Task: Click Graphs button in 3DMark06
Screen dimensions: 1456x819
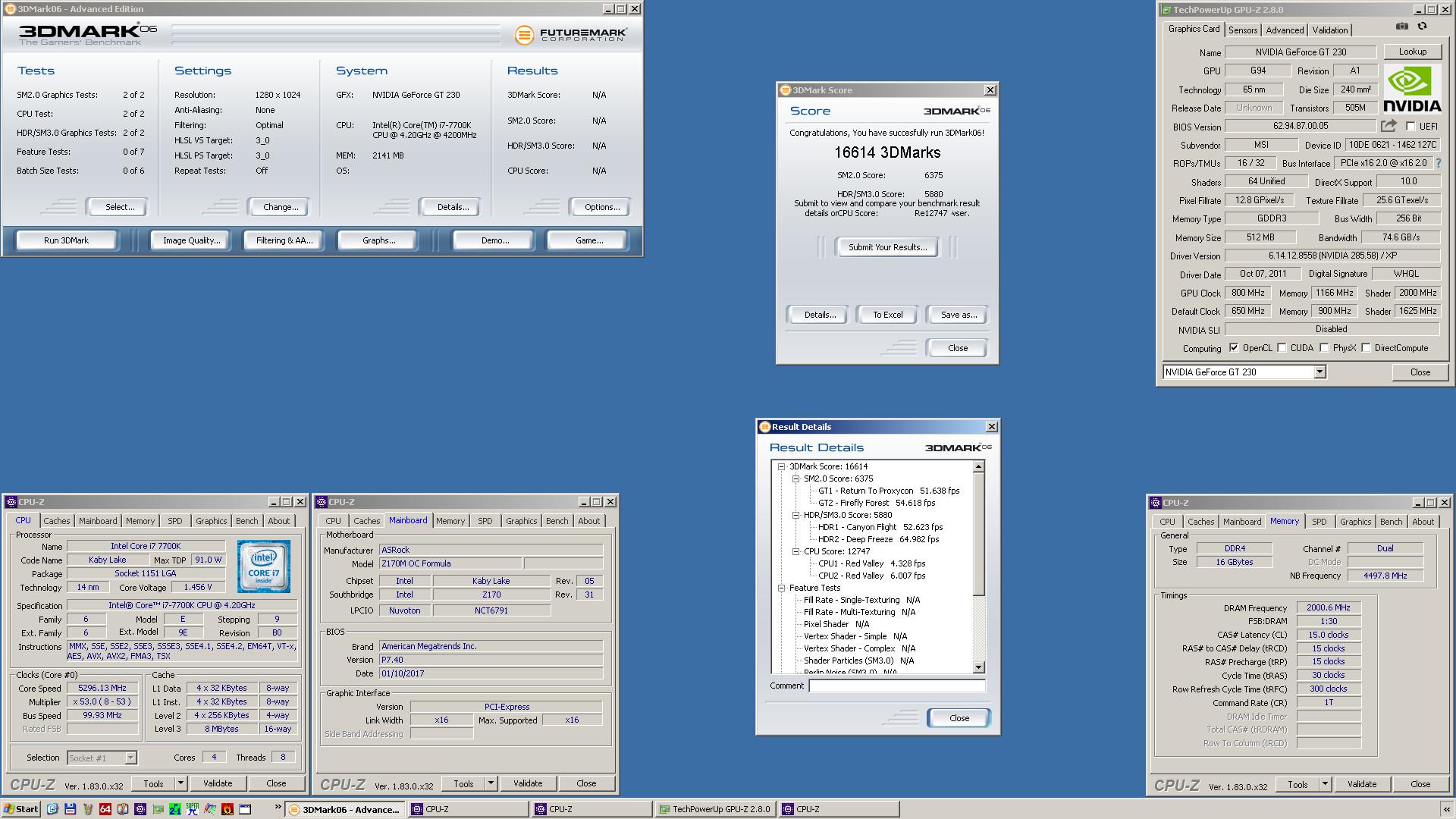Action: [x=378, y=240]
